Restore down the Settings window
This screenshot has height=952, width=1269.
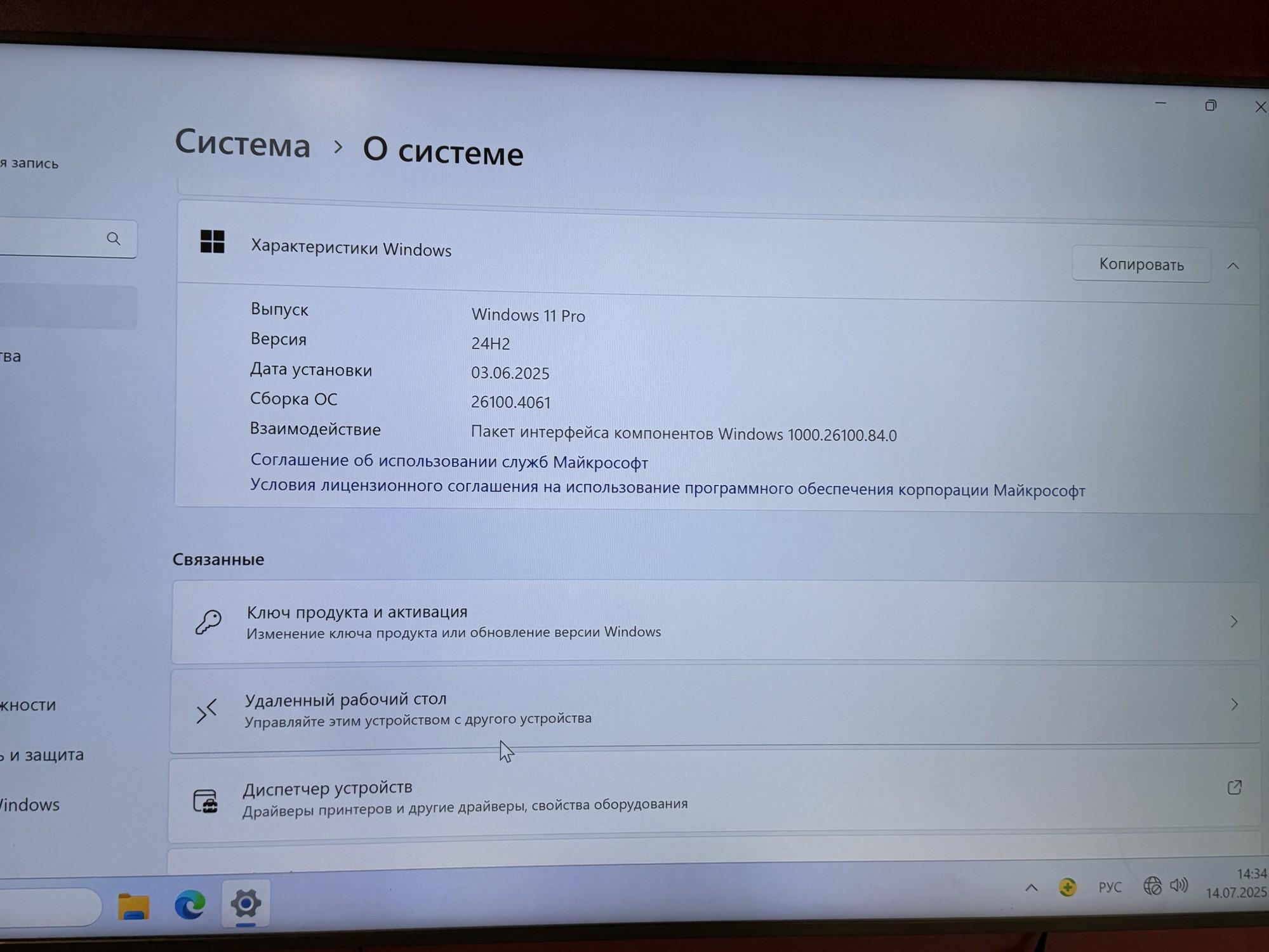point(1211,105)
